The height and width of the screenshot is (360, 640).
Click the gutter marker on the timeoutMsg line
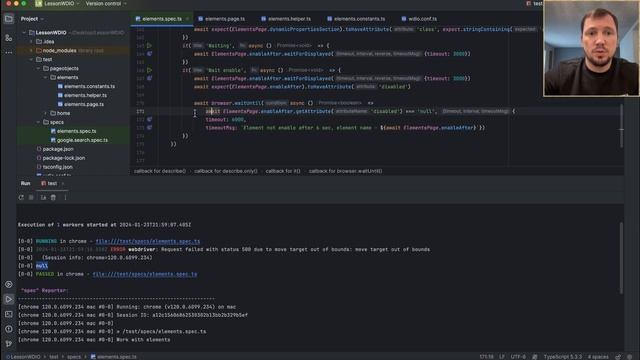click(149, 128)
